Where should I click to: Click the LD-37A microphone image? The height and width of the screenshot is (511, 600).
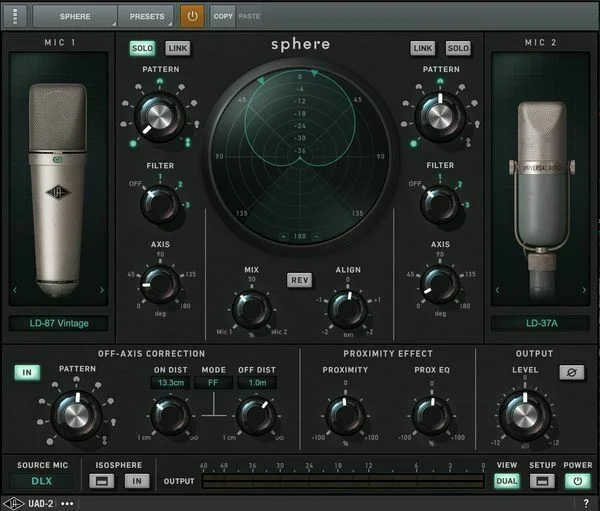(541, 199)
